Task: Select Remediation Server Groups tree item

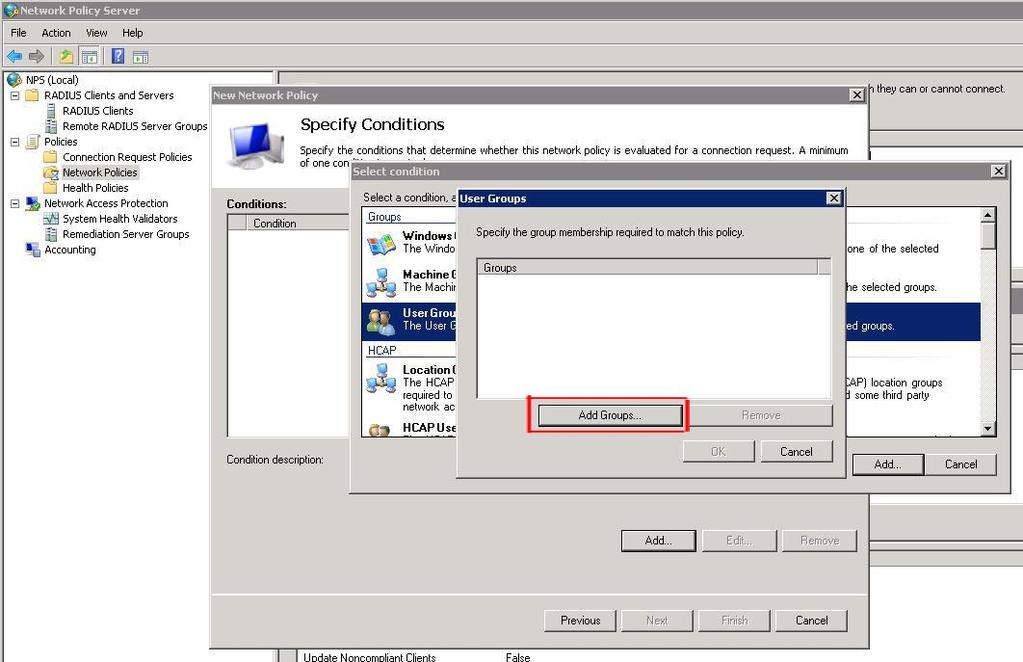Action: click(126, 234)
